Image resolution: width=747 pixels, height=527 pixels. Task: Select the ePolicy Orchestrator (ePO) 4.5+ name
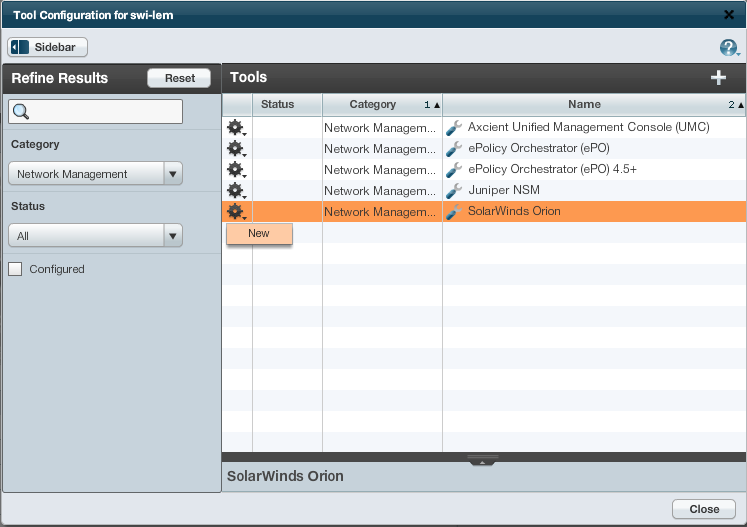click(x=552, y=169)
